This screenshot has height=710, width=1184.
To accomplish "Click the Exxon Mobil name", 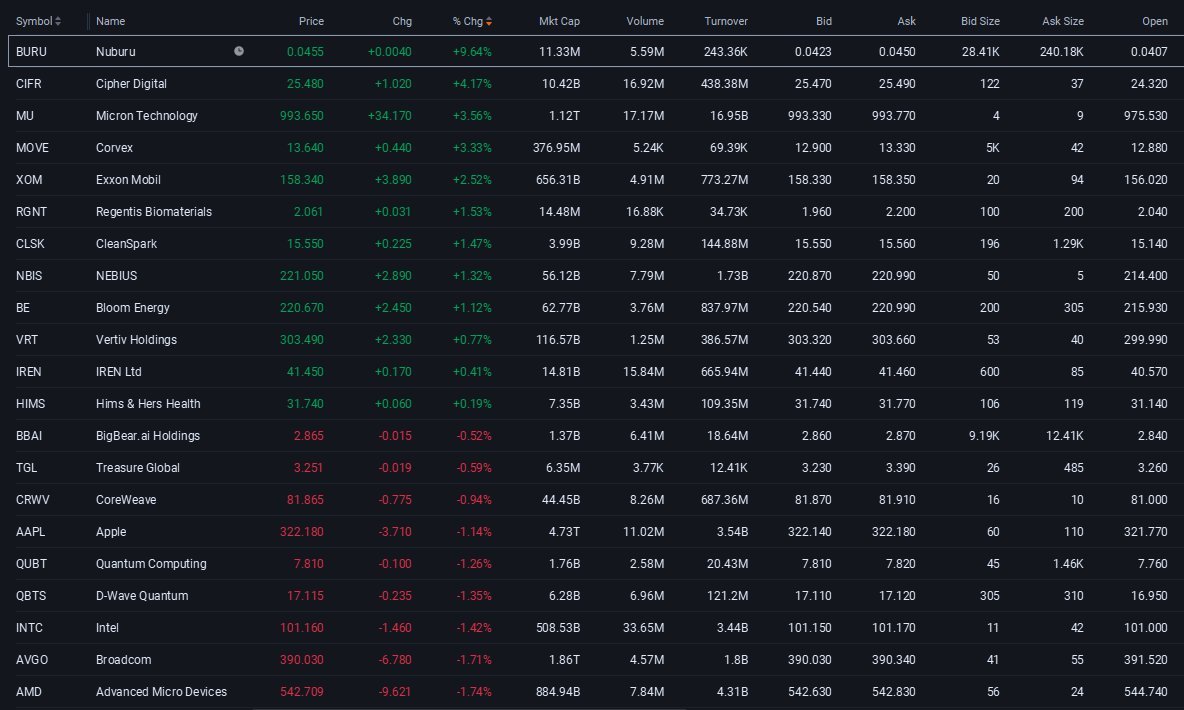I will (128, 180).
